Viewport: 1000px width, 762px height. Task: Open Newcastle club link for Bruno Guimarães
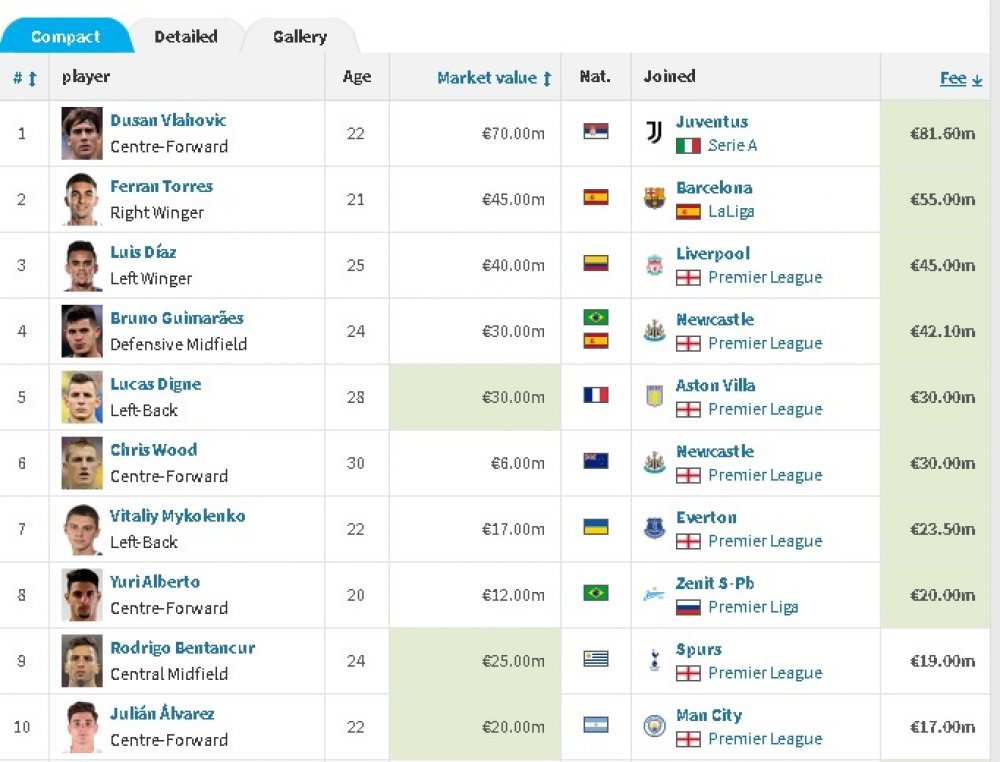[x=715, y=319]
